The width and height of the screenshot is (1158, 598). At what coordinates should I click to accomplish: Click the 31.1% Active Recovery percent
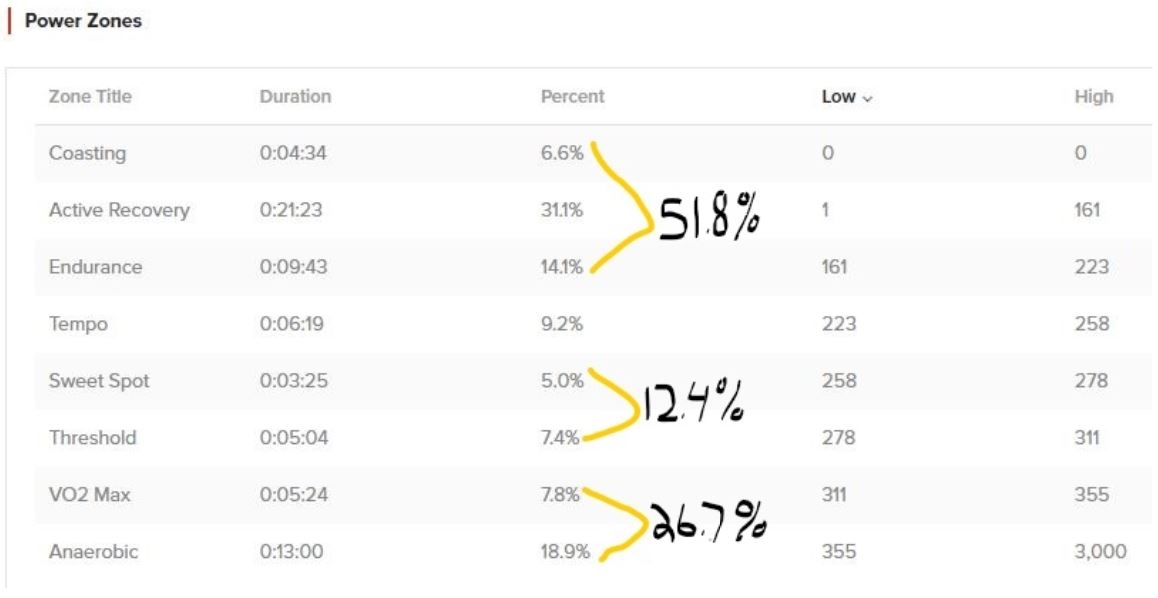562,210
